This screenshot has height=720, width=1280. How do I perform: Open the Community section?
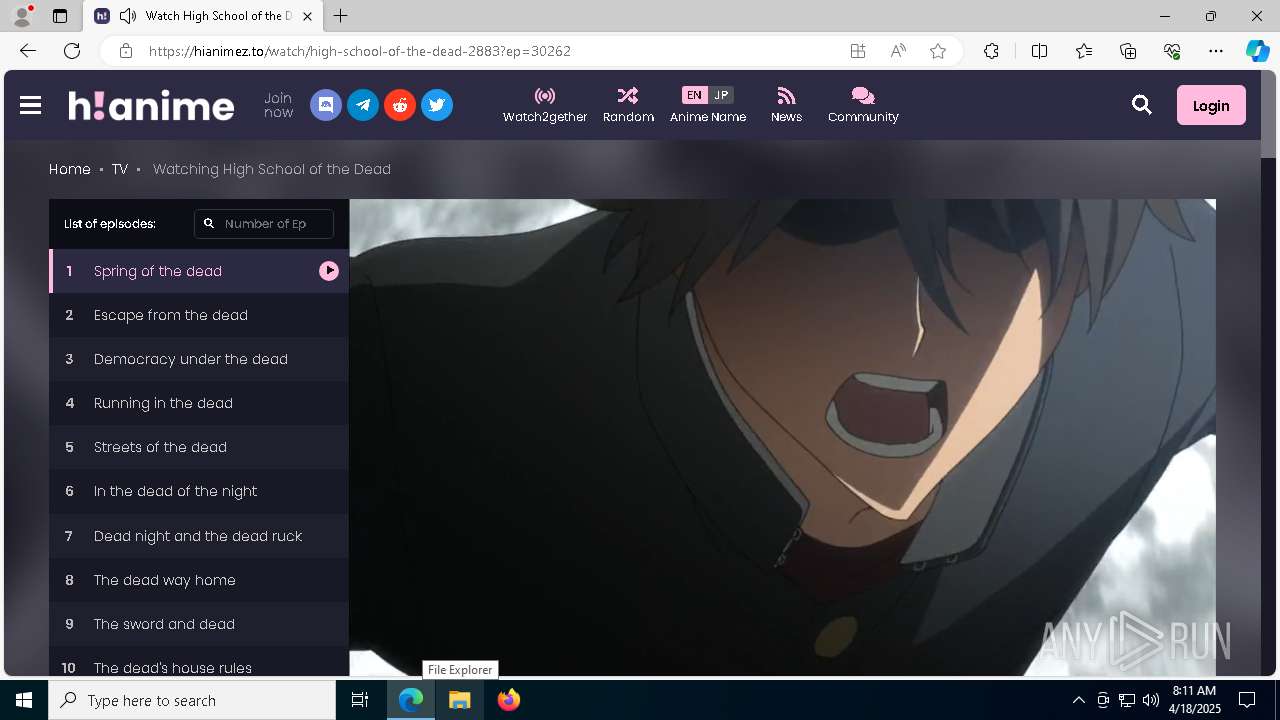tap(863, 105)
